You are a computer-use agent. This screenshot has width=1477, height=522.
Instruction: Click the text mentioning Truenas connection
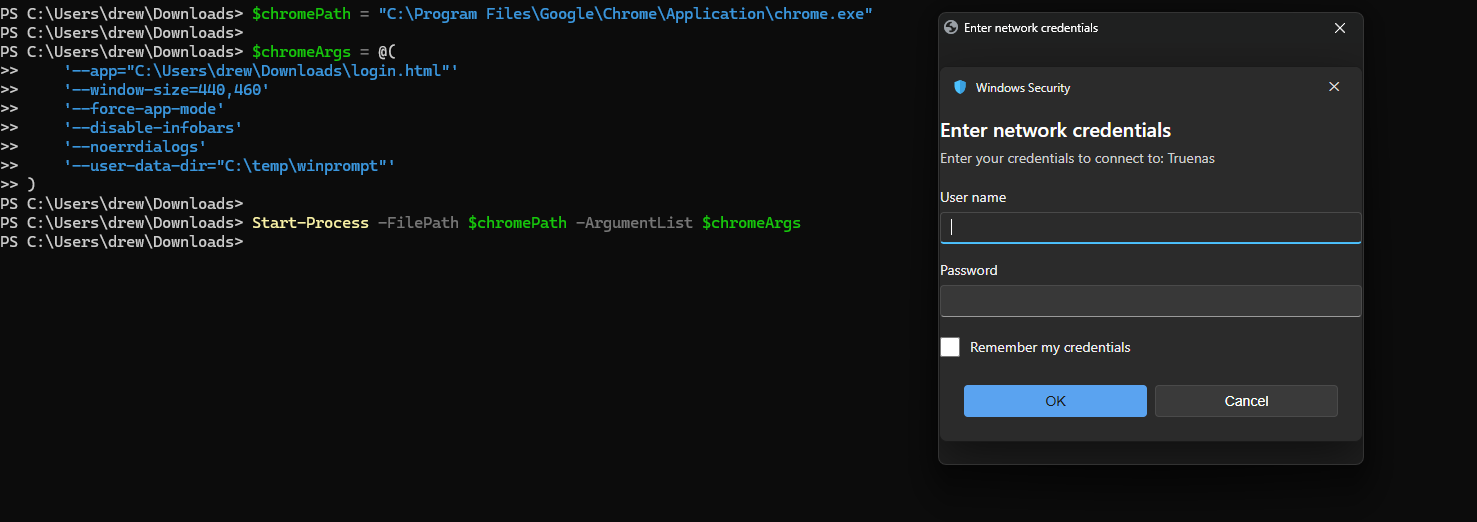(1077, 158)
